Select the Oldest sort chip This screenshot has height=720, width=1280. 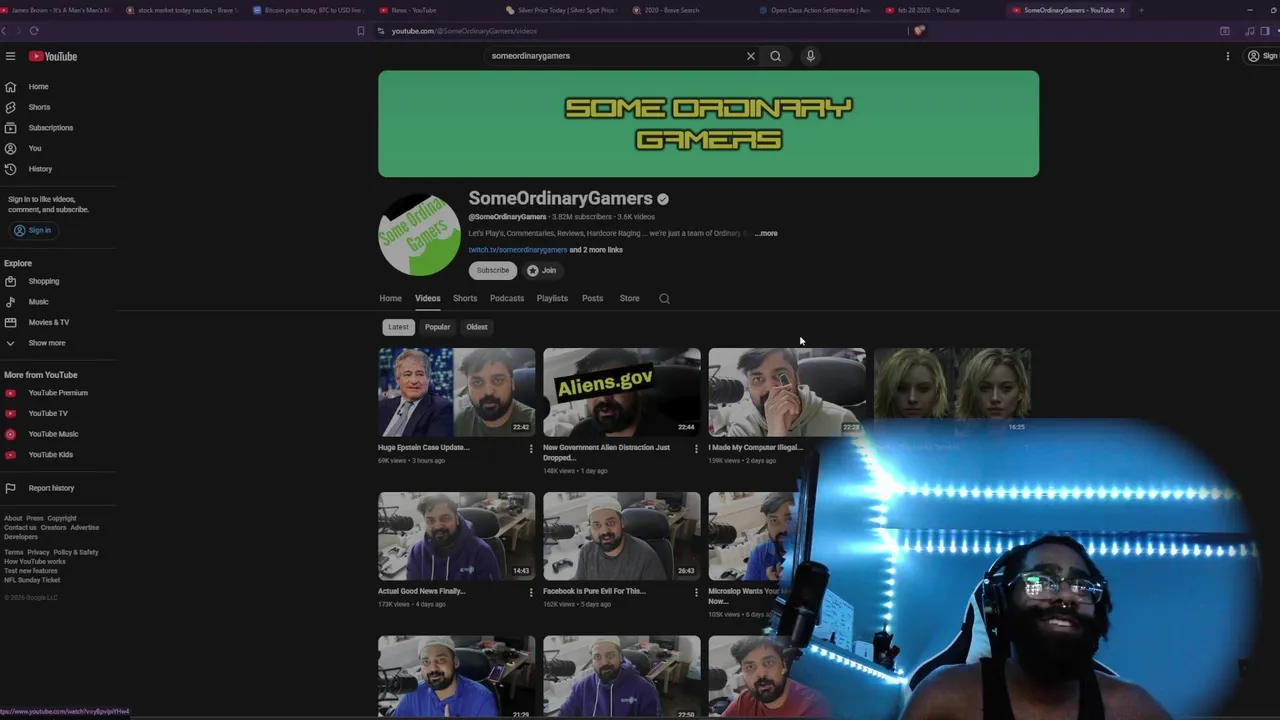[477, 327]
